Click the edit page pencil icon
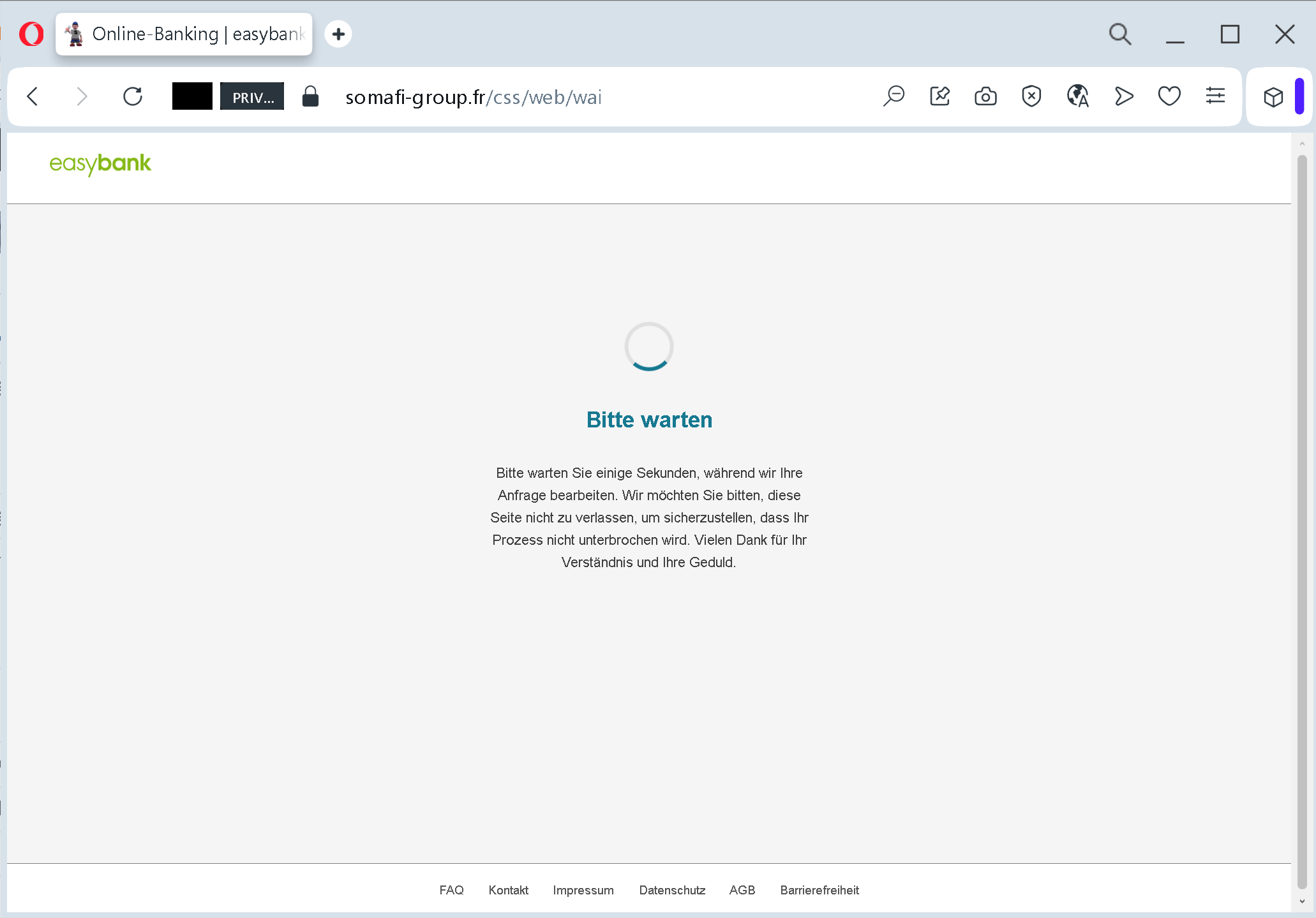The image size is (1316, 918). [x=939, y=96]
